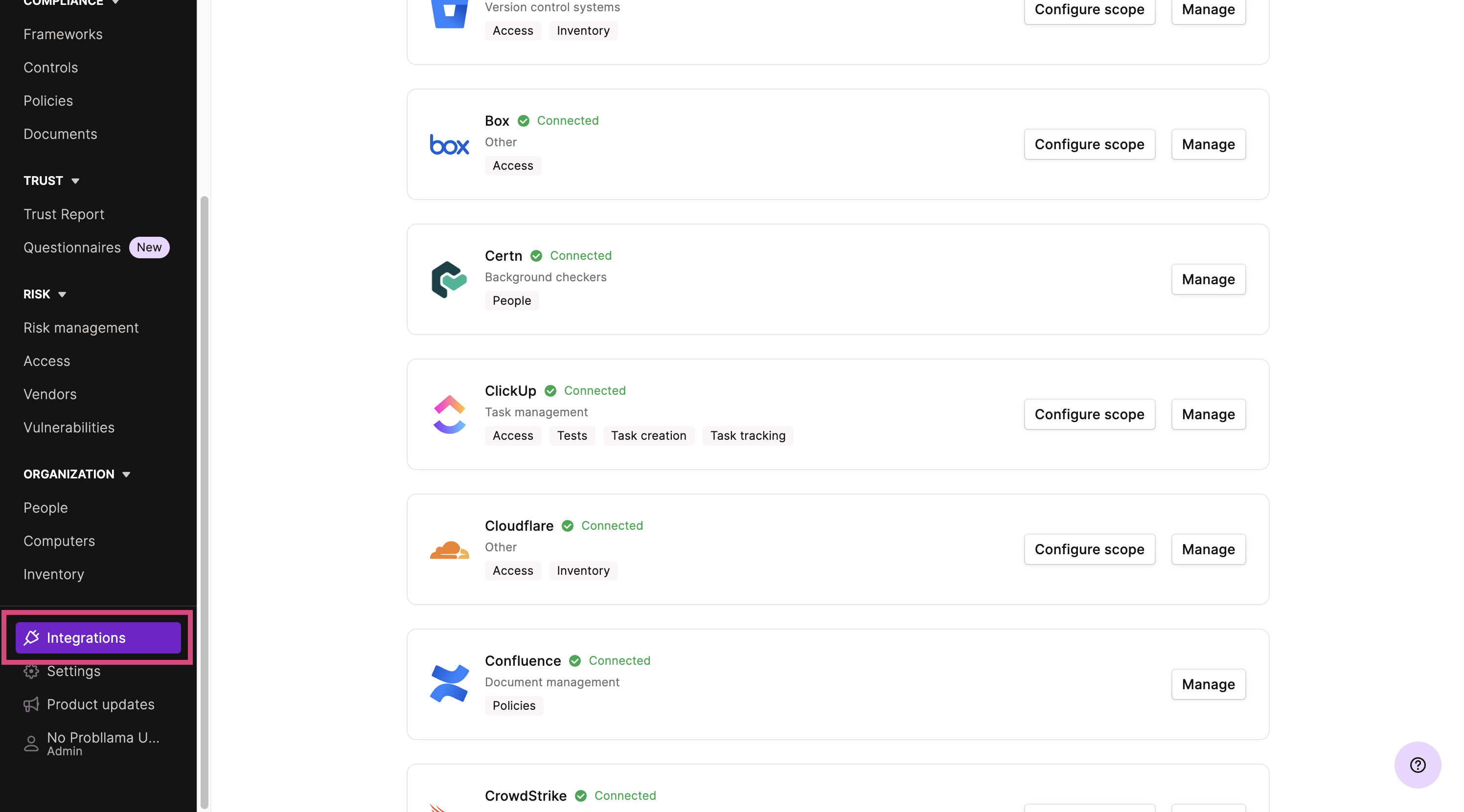Click Confluence's Policies tag
Screen dimensions: 1464x812
point(514,706)
